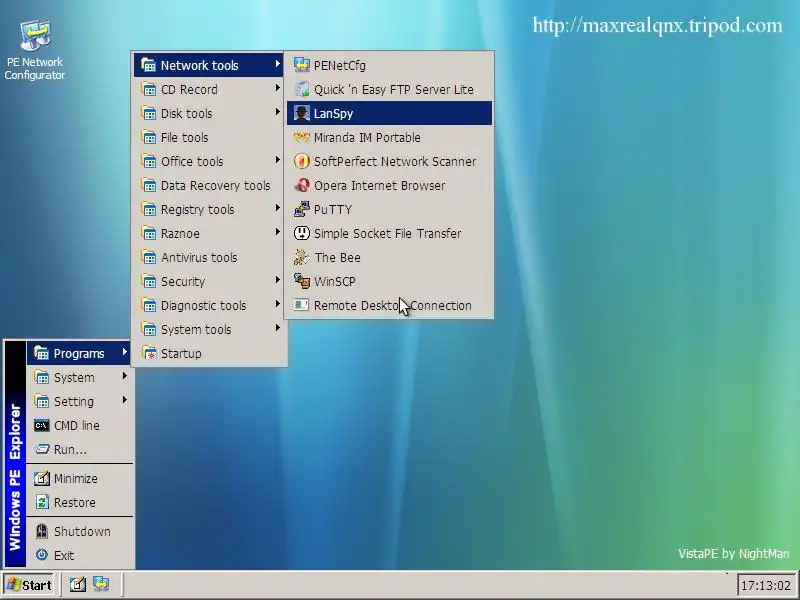Open the PE Network Configurator desktop icon

pos(35,49)
